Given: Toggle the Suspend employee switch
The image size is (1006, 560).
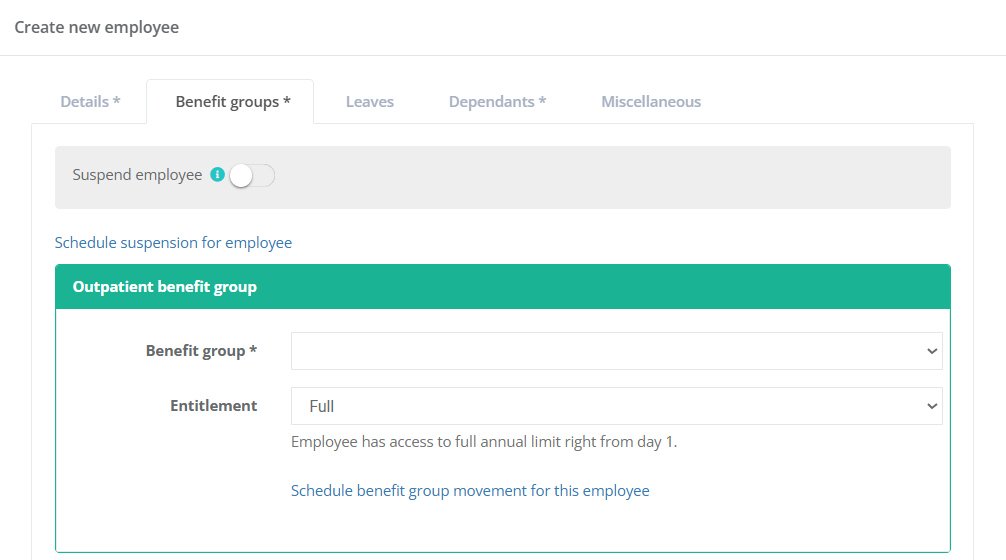Looking at the screenshot, I should click(251, 176).
